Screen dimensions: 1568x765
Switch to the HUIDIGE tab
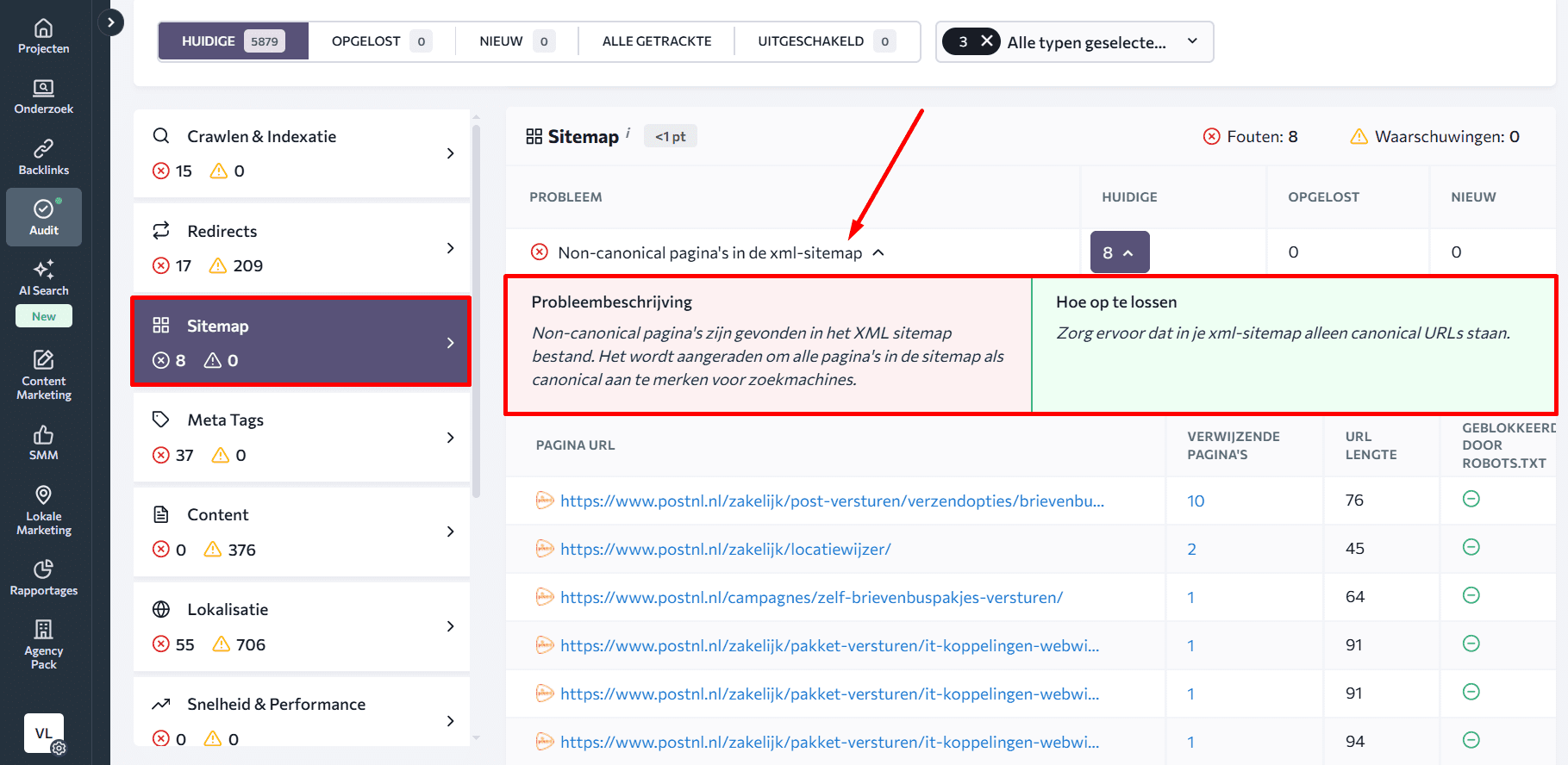[x=233, y=41]
